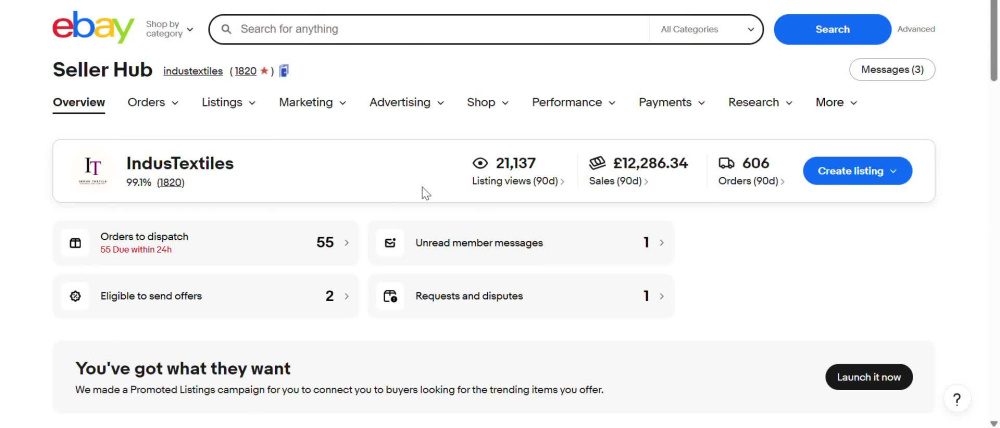The height and width of the screenshot is (428, 1000).
Task: Click the Unread member messages envelope icon
Action: (390, 243)
